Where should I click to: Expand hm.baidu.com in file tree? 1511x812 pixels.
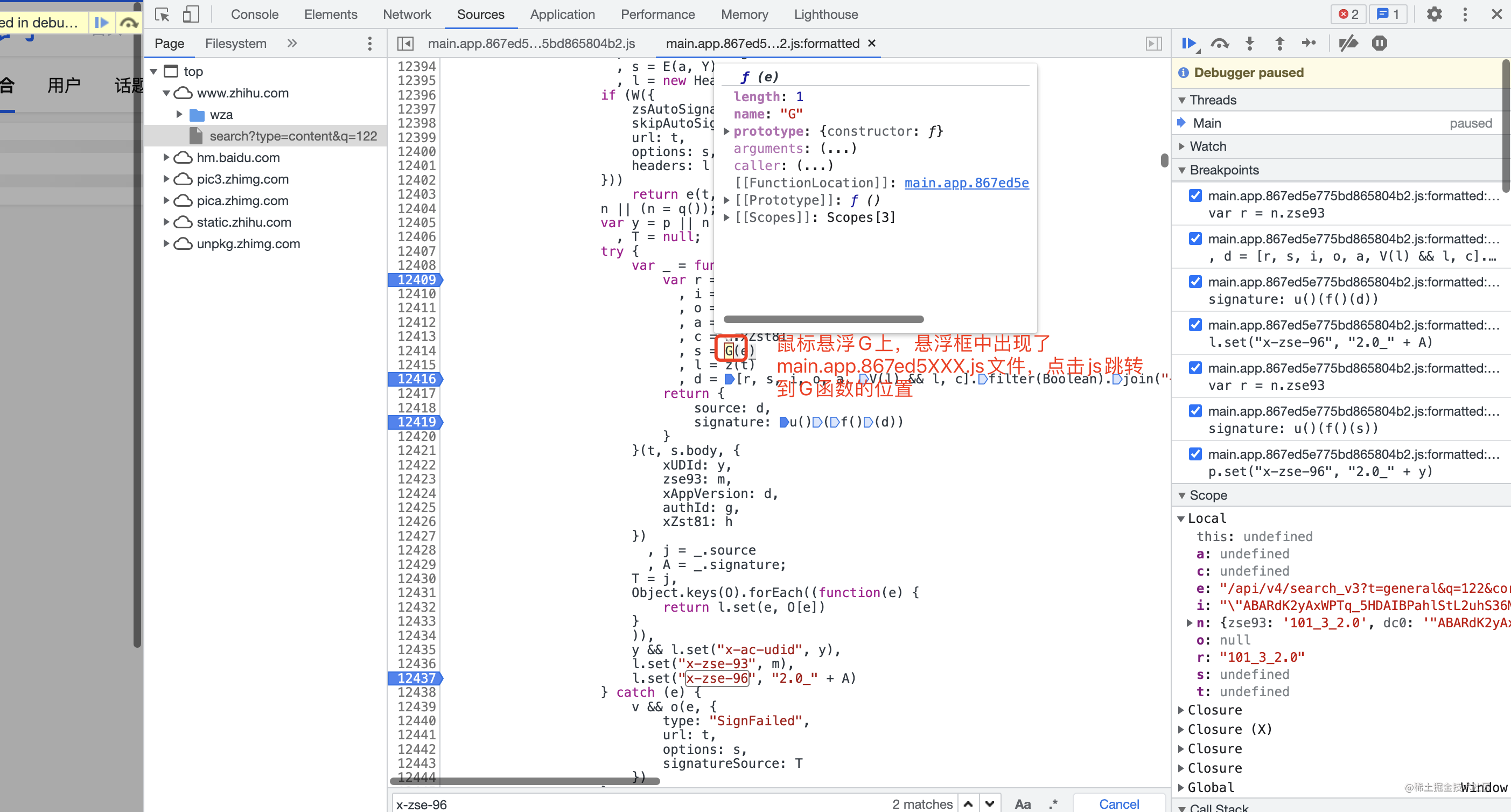[166, 157]
